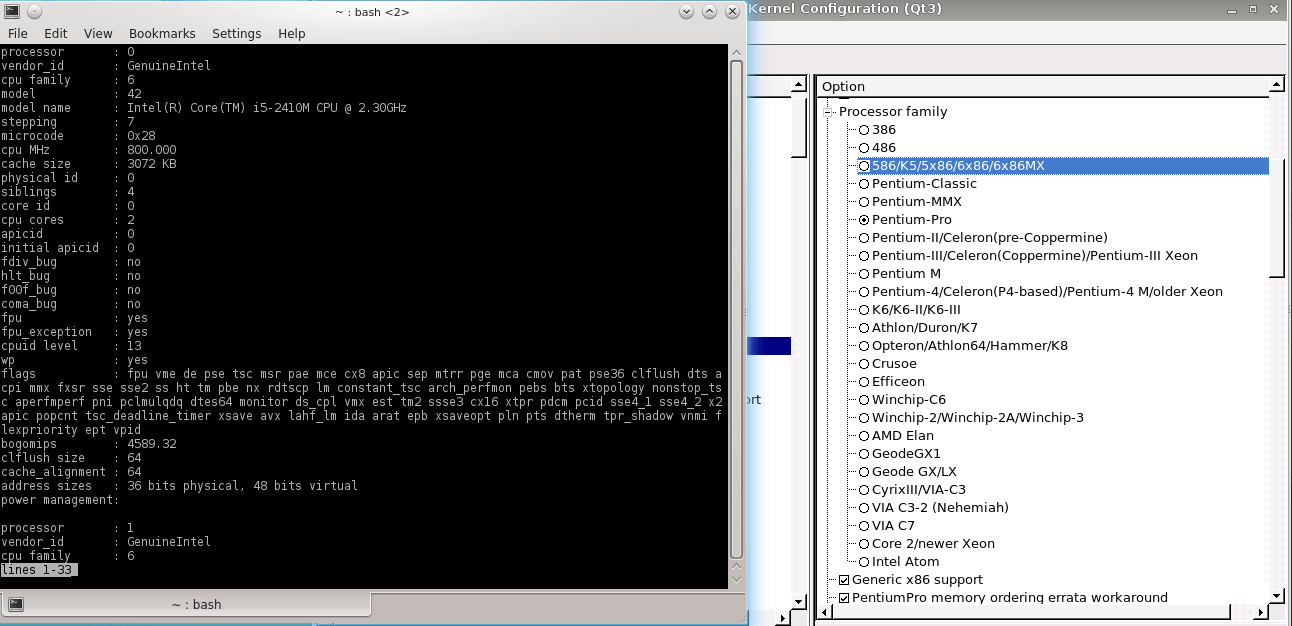Uncheck Generic x86 support

pyautogui.click(x=844, y=580)
